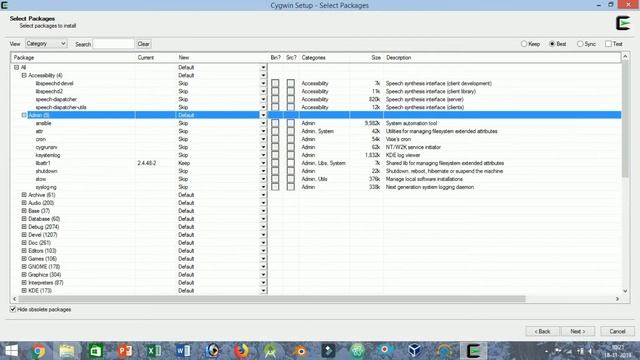Select the syslog-ng package row

[x=316, y=187]
